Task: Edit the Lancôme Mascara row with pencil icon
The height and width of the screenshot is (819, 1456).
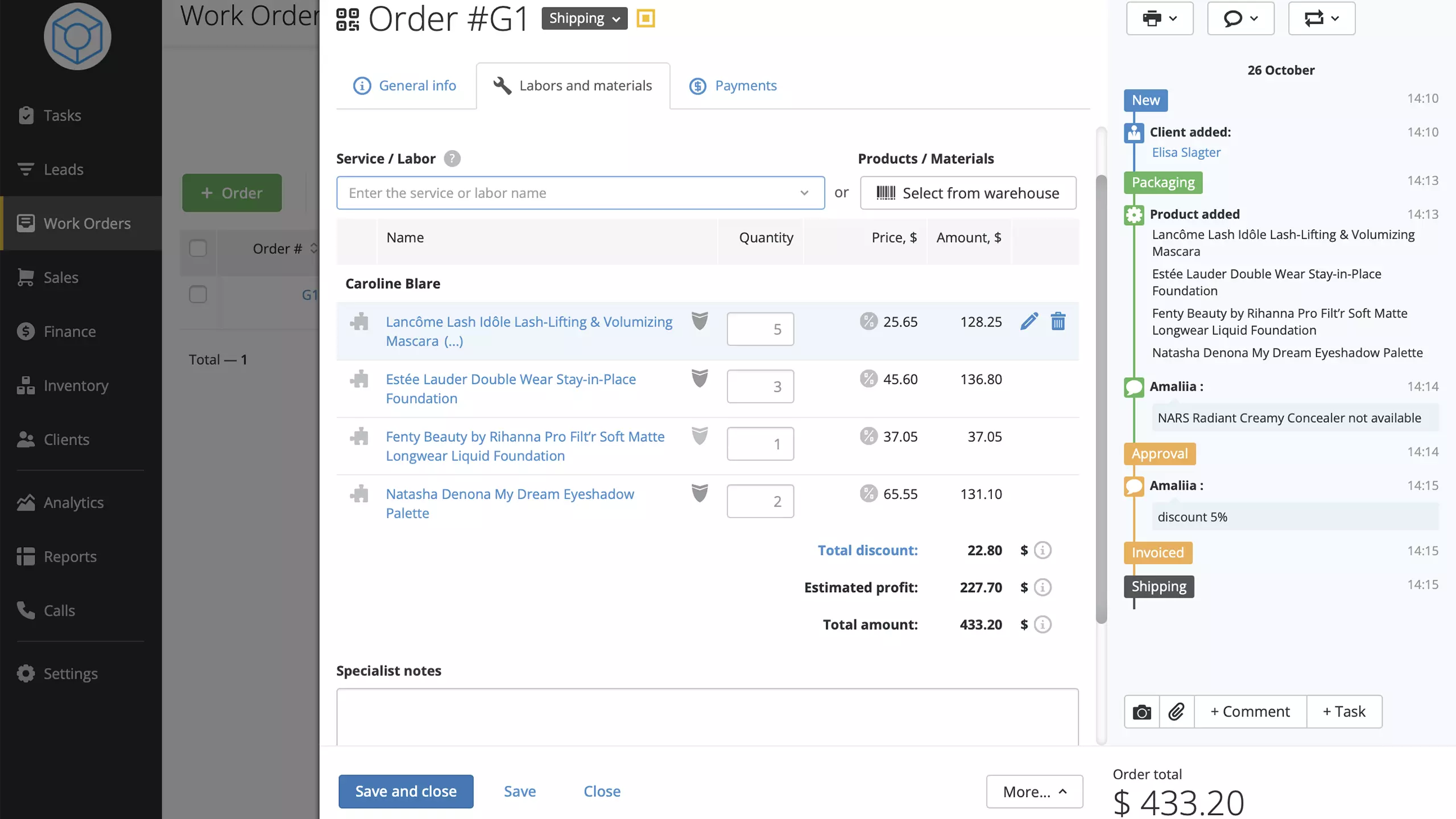Action: click(1029, 321)
